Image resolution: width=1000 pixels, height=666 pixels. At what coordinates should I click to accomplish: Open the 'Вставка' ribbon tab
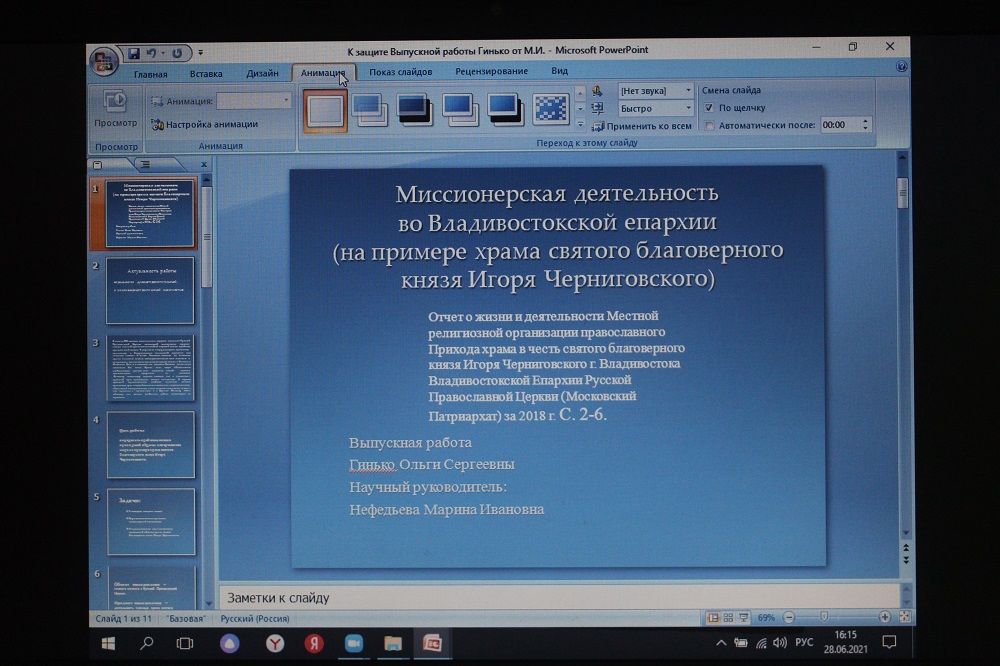point(206,73)
